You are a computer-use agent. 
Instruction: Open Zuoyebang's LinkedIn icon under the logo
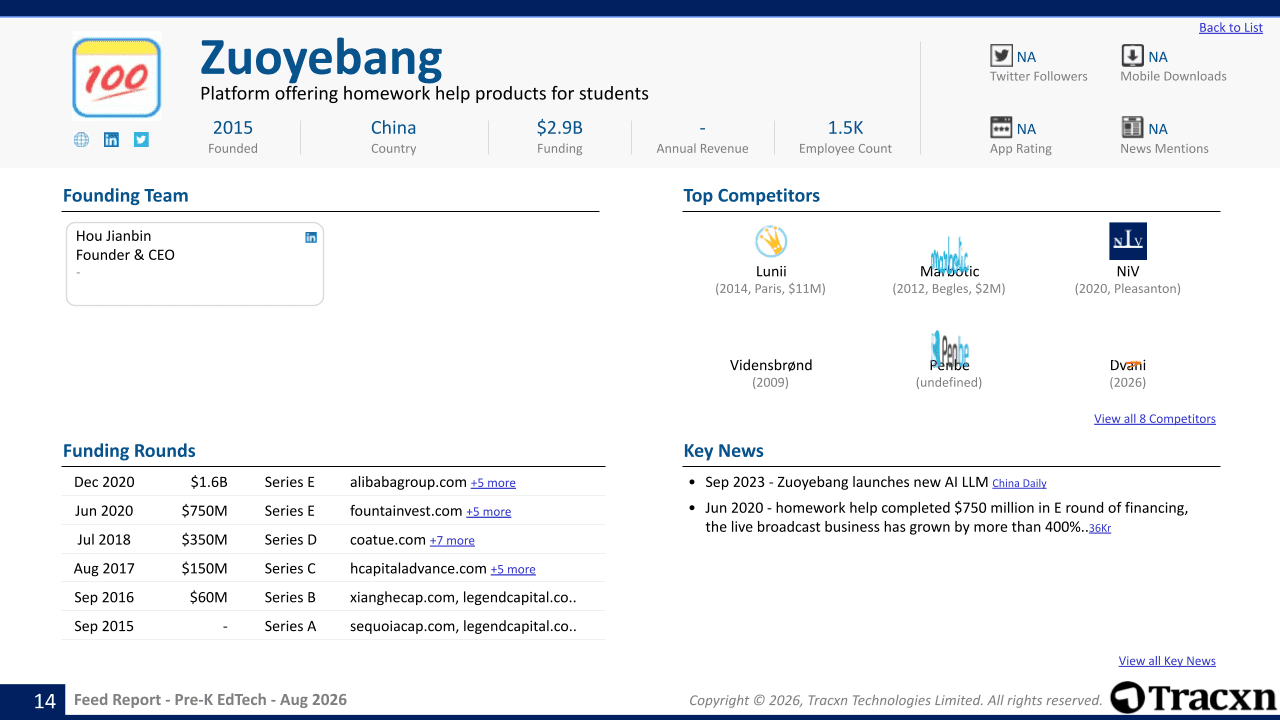111,140
